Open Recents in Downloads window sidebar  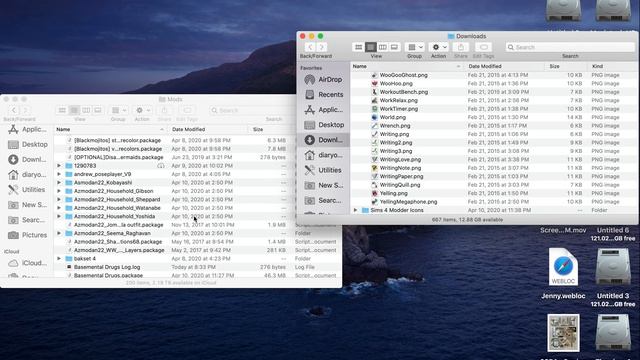pos(323,95)
